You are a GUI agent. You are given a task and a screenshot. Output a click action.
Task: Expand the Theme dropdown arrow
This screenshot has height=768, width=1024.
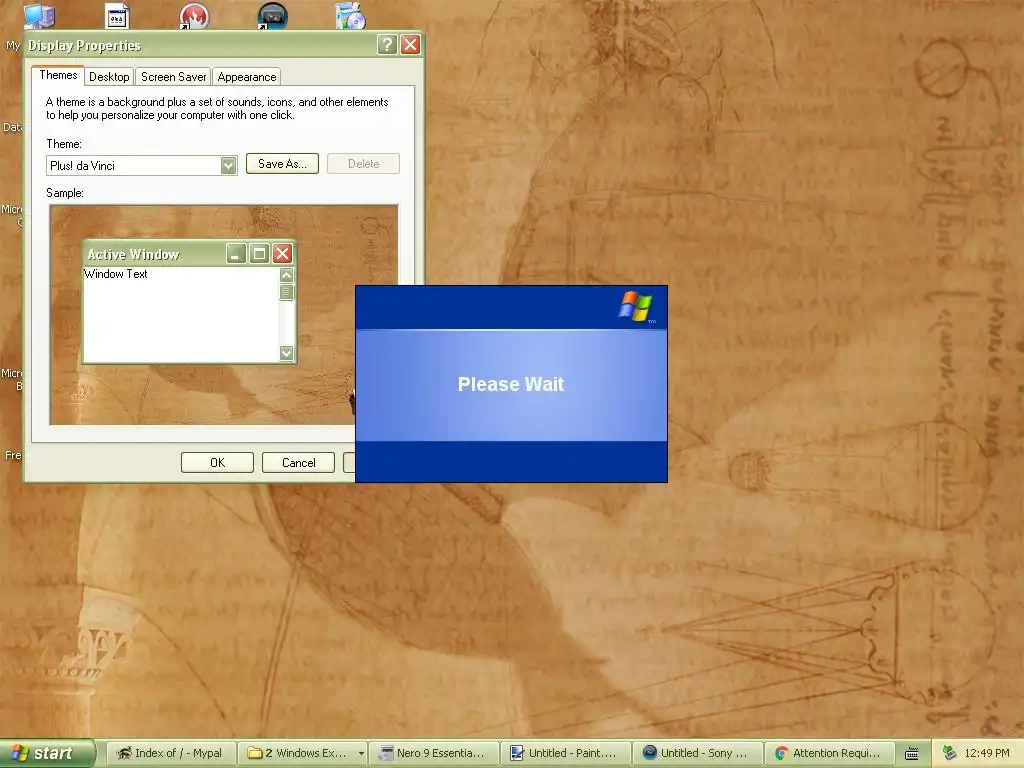228,165
